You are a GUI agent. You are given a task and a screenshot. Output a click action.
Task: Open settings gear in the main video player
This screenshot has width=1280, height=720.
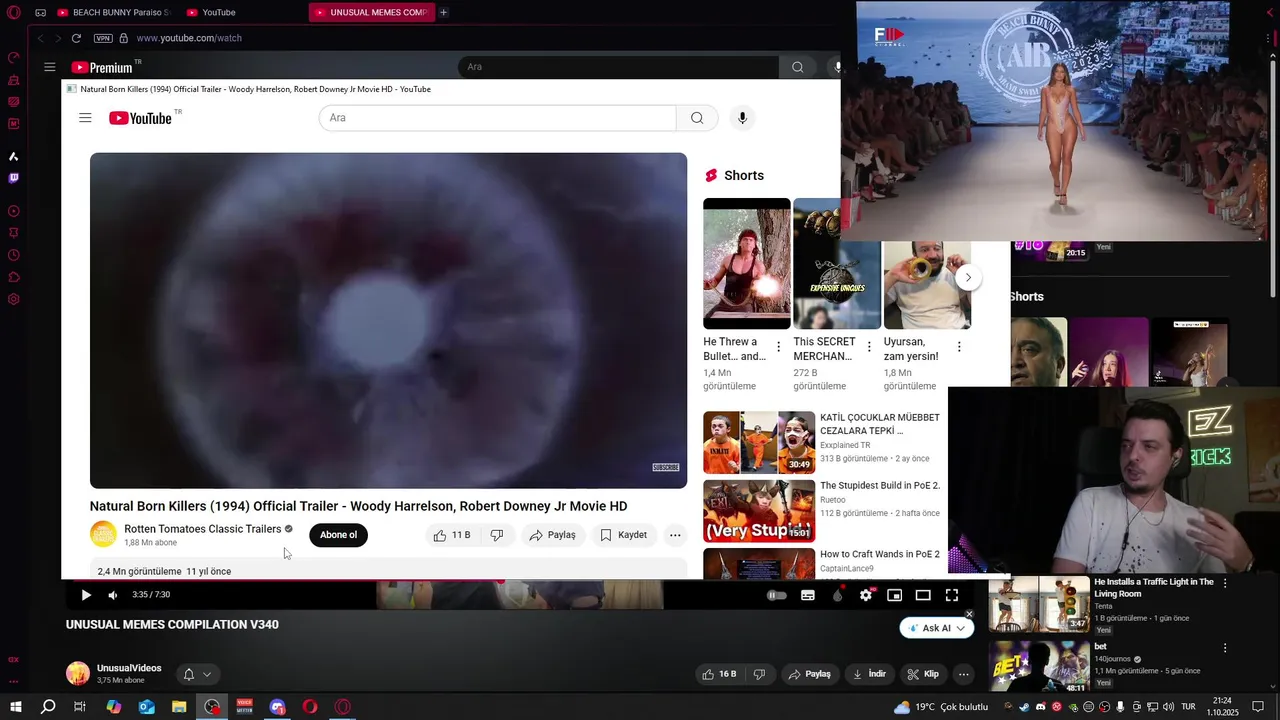click(866, 595)
